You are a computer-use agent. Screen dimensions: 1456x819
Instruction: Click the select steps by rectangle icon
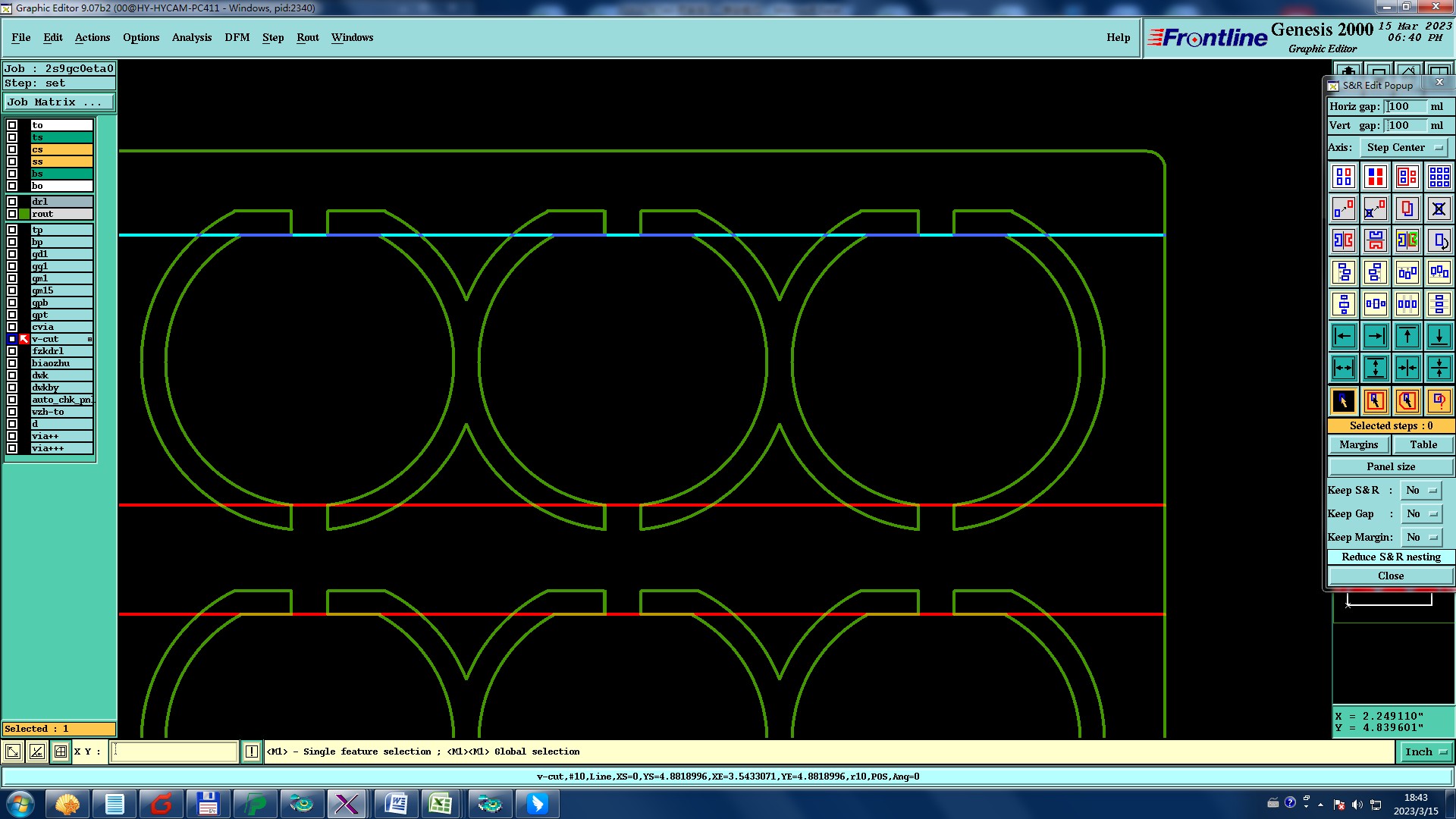[1376, 401]
